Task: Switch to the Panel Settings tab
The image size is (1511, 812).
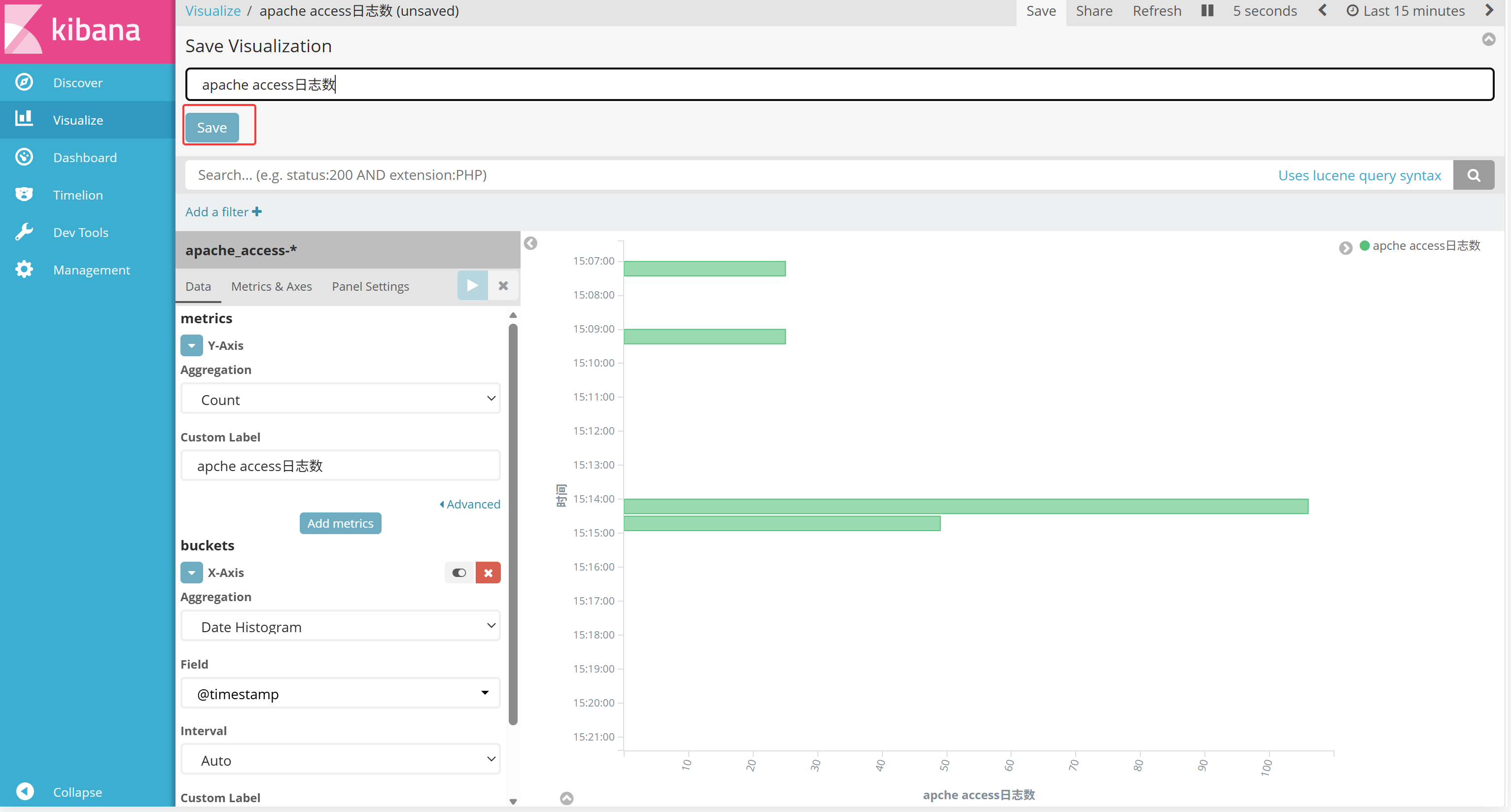Action: click(371, 286)
